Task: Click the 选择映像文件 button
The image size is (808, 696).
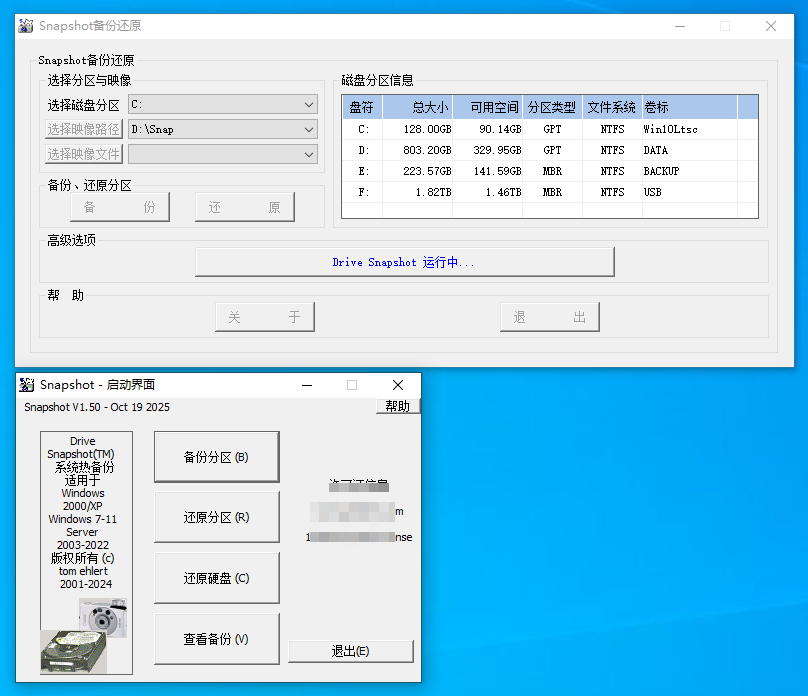Action: point(83,154)
